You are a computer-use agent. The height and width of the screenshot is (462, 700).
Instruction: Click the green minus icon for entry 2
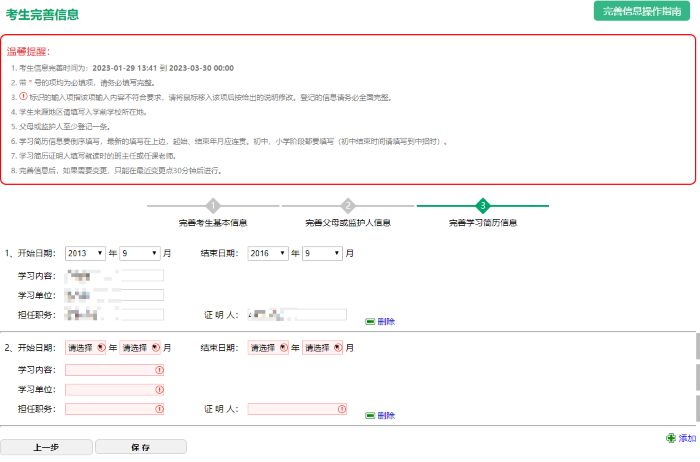pyautogui.click(x=370, y=416)
